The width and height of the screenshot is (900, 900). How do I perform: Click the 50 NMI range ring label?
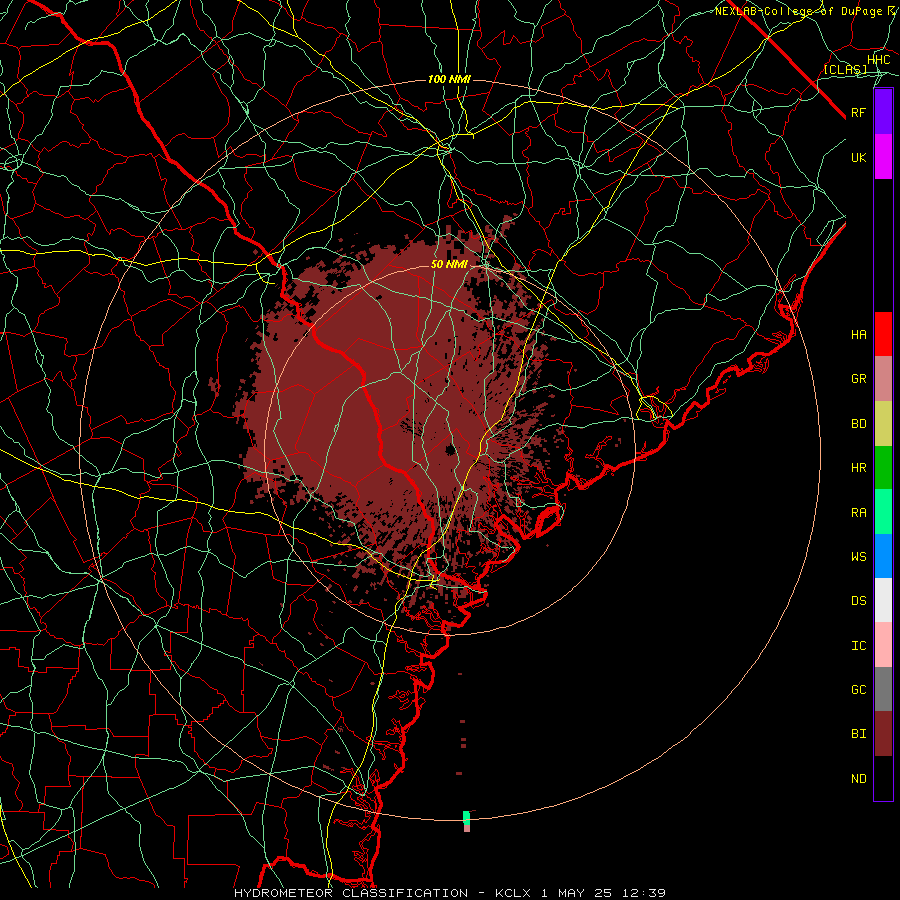pos(449,264)
